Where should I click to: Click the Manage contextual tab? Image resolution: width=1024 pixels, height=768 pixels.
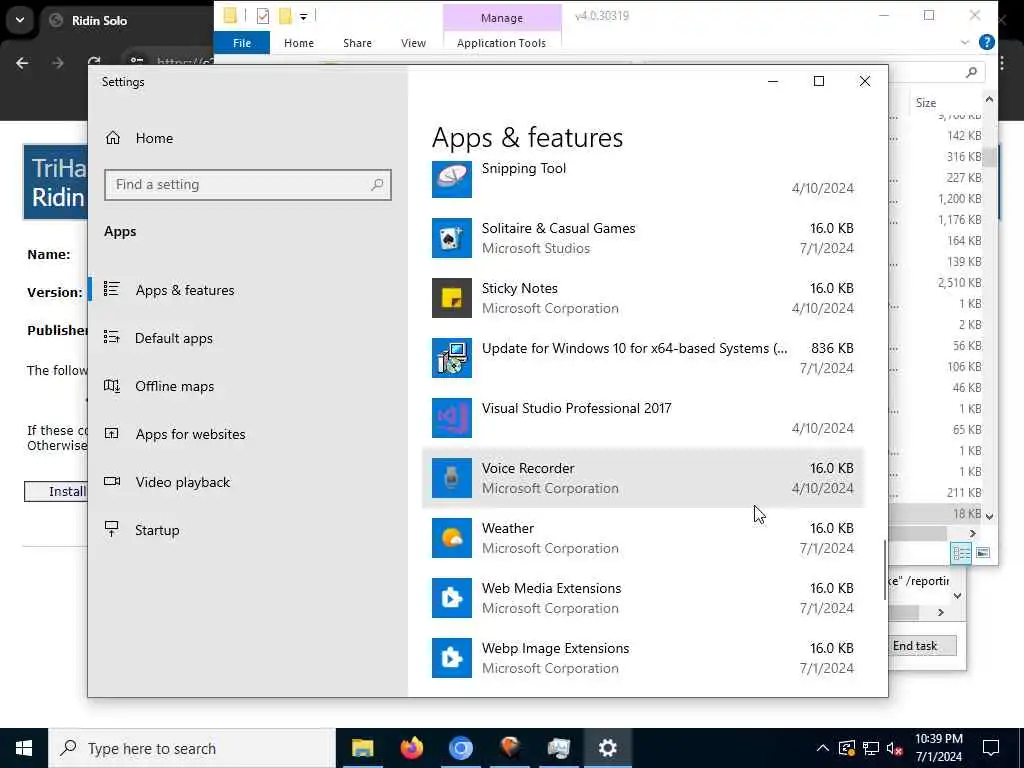point(502,18)
